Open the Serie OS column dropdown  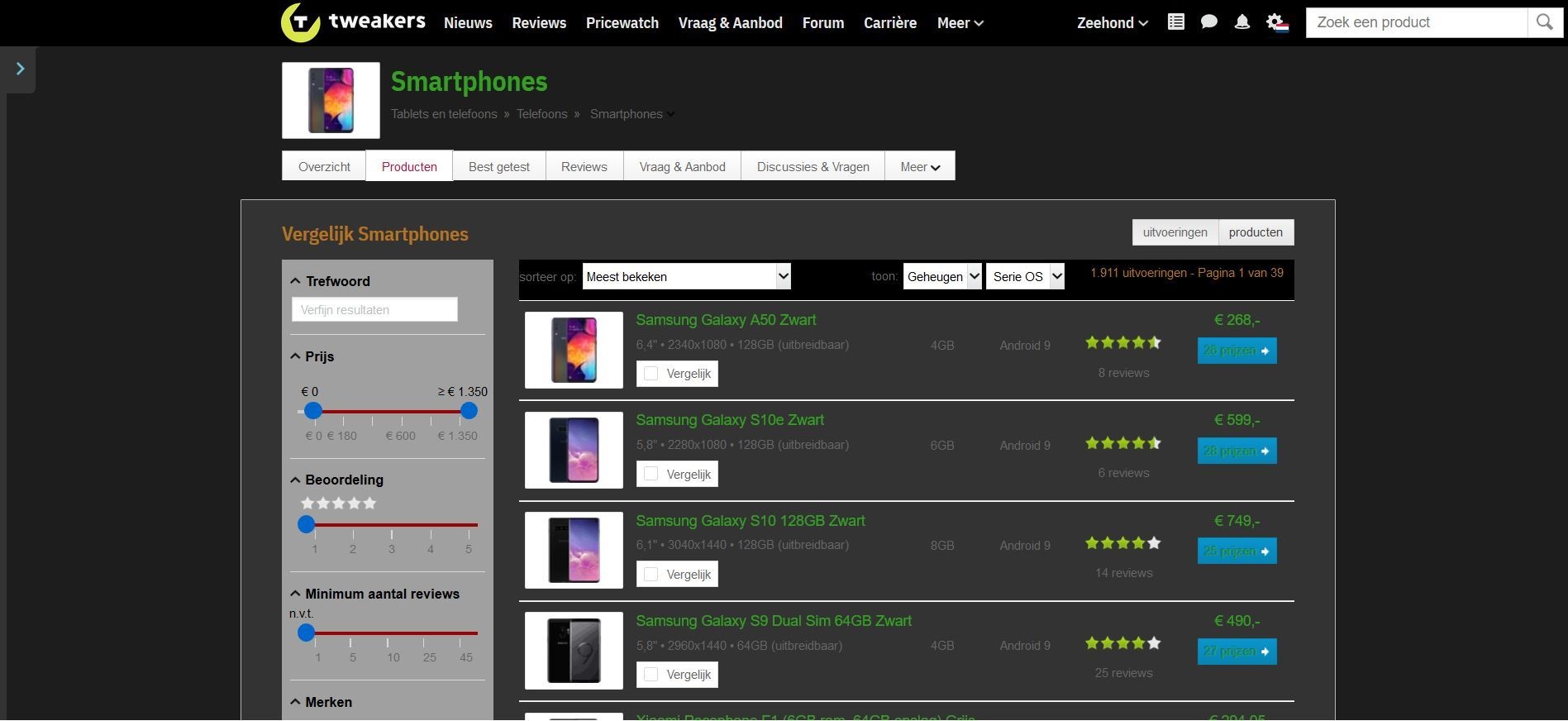point(1025,277)
